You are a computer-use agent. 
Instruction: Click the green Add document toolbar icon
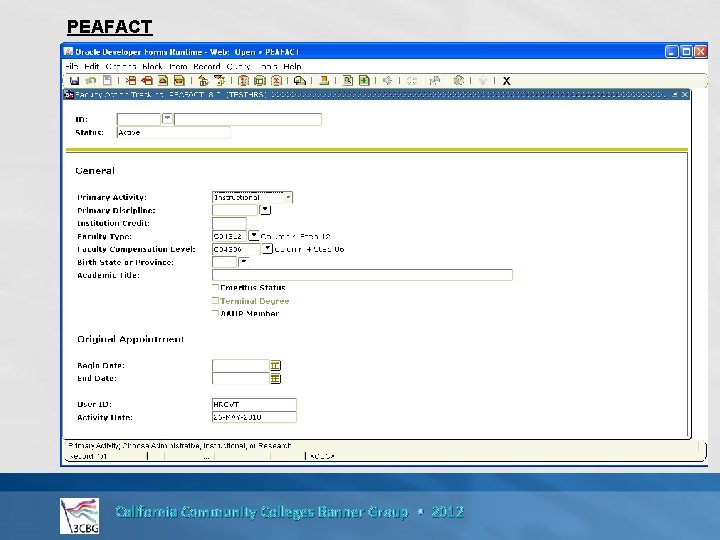(x=364, y=81)
